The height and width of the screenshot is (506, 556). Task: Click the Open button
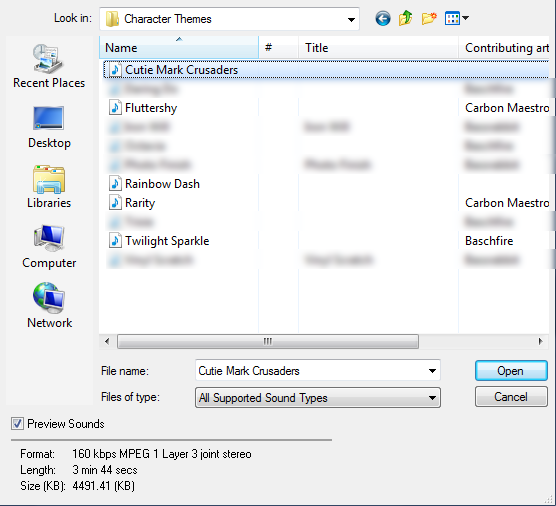(511, 371)
